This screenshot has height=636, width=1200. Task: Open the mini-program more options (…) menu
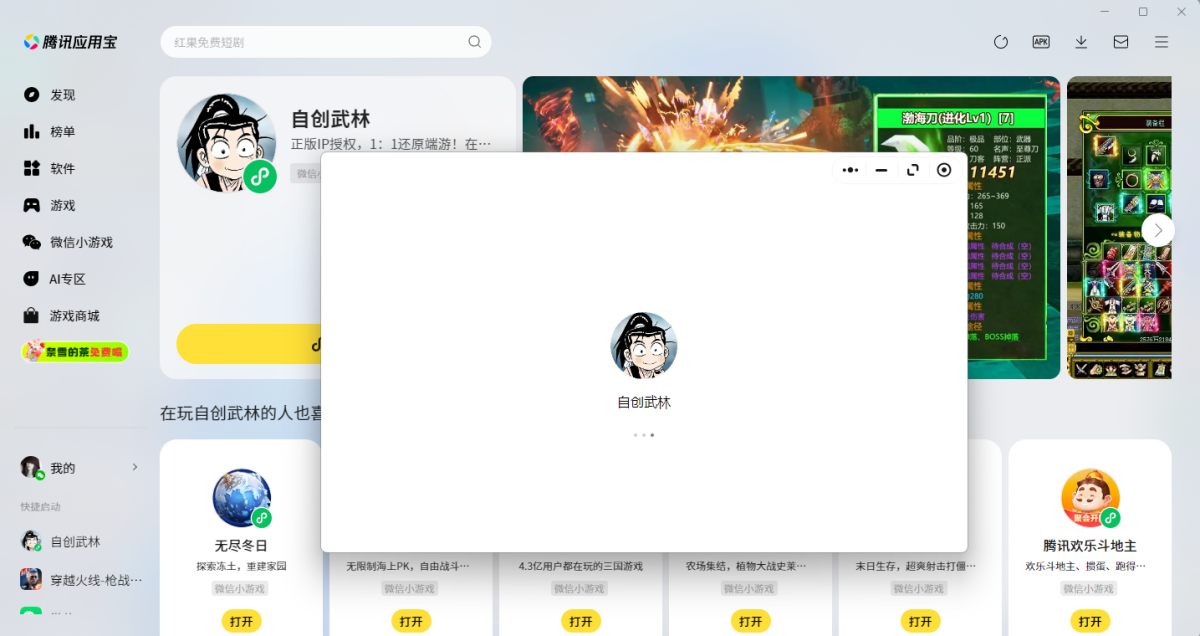(850, 170)
